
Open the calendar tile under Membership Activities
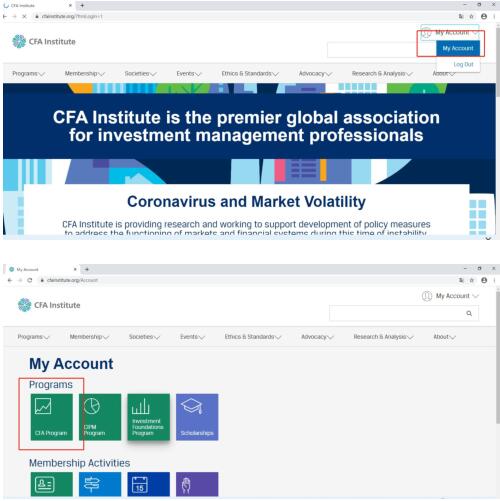149,484
